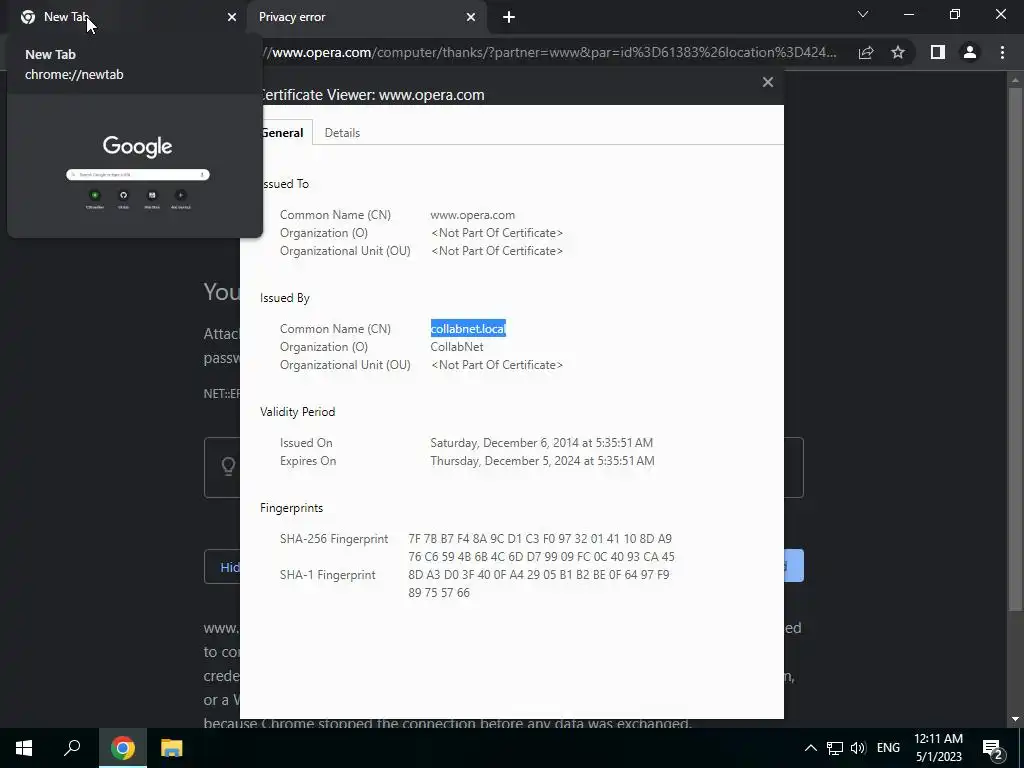This screenshot has width=1024, height=768.
Task: Open the taskbar clock and date
Action: 938,748
